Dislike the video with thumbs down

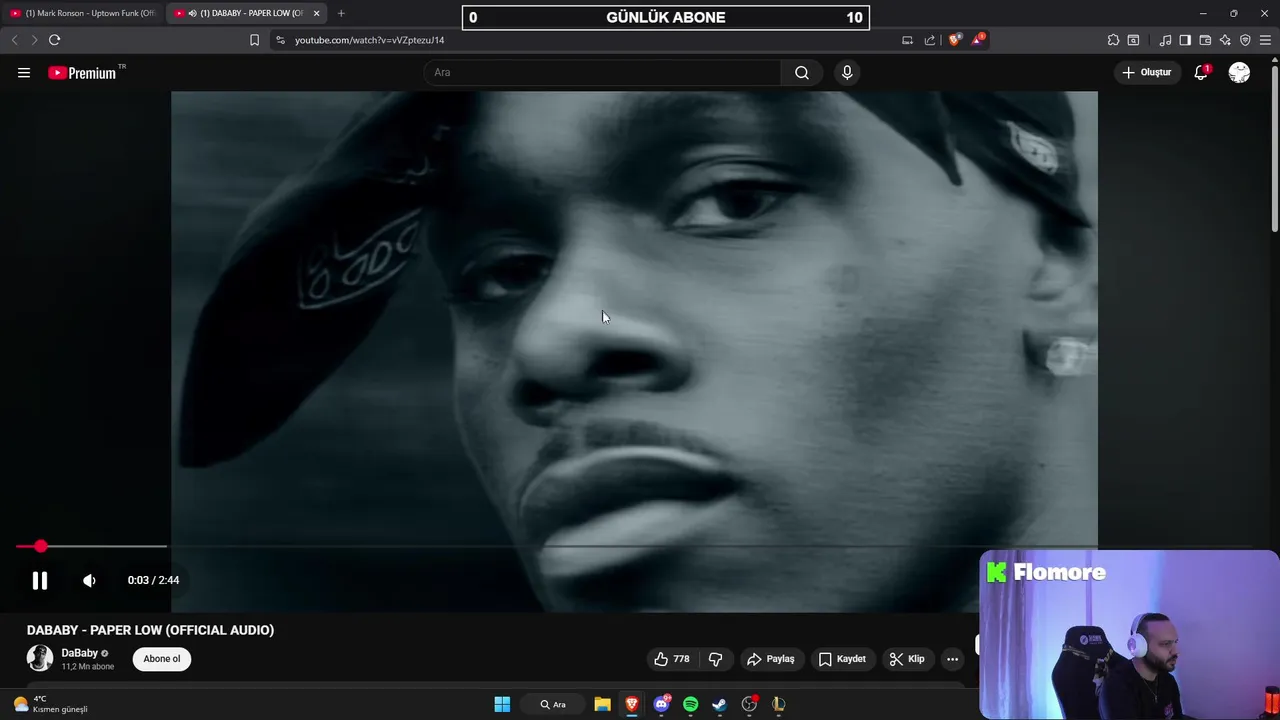tap(715, 659)
